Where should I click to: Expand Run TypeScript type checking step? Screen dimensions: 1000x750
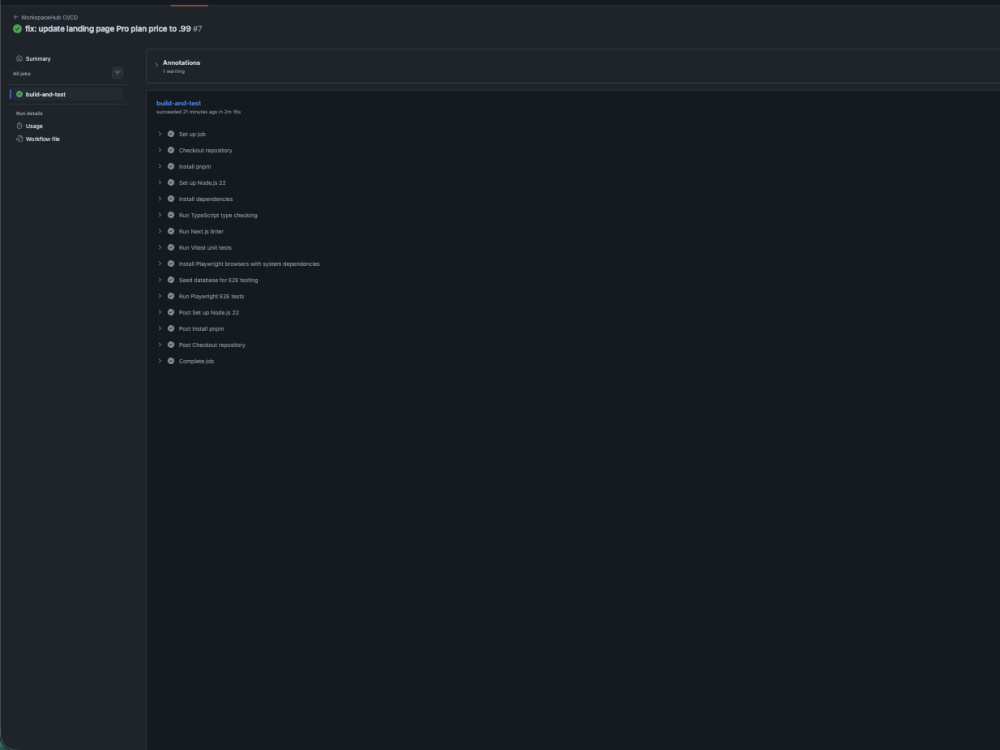[160, 215]
